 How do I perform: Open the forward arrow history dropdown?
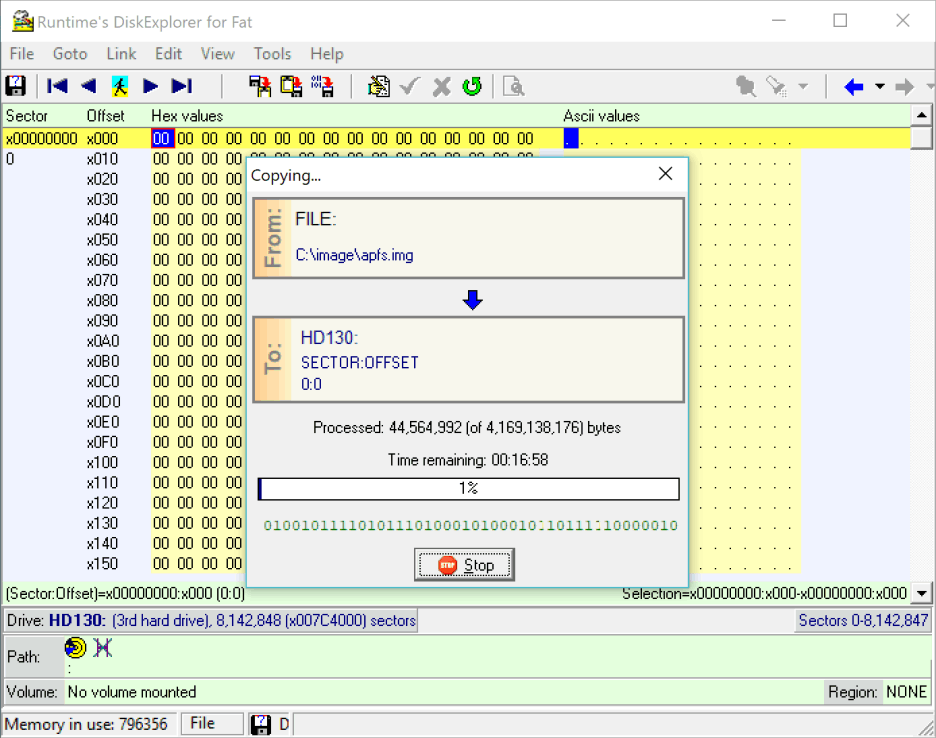pyautogui.click(x=927, y=87)
